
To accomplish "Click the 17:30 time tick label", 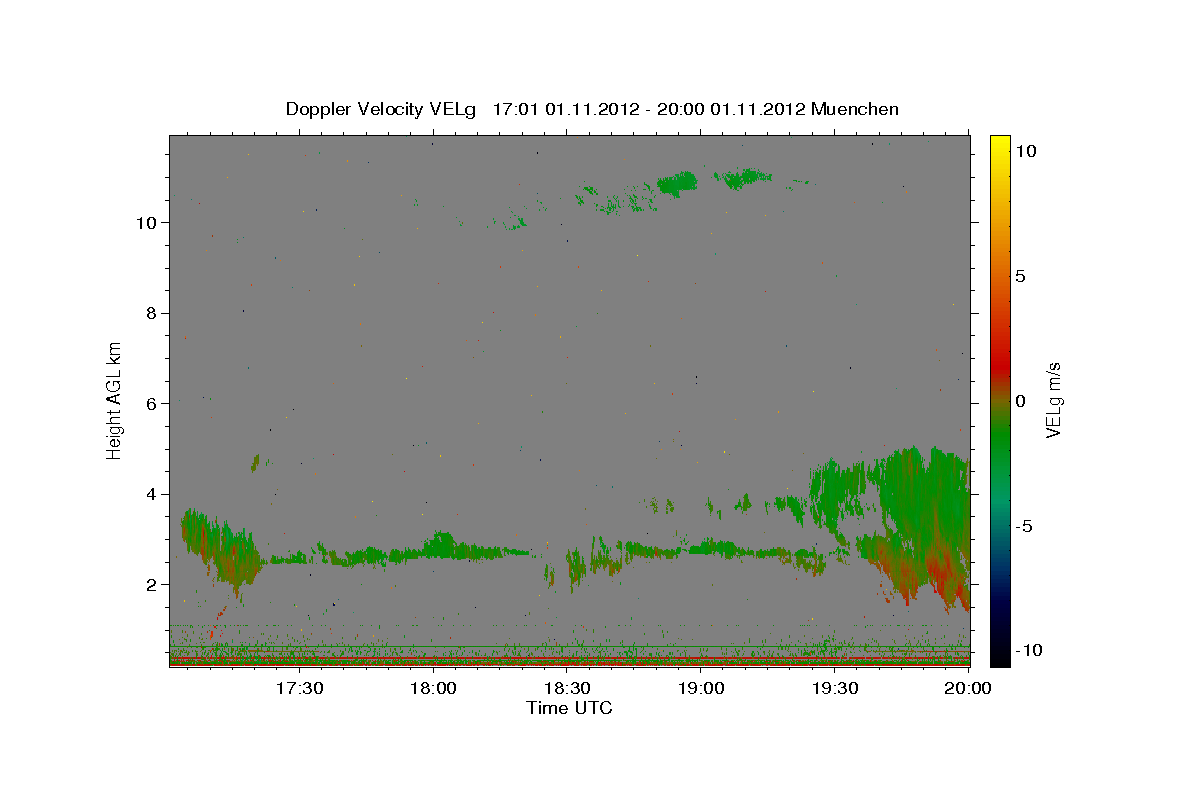I will pos(299,688).
